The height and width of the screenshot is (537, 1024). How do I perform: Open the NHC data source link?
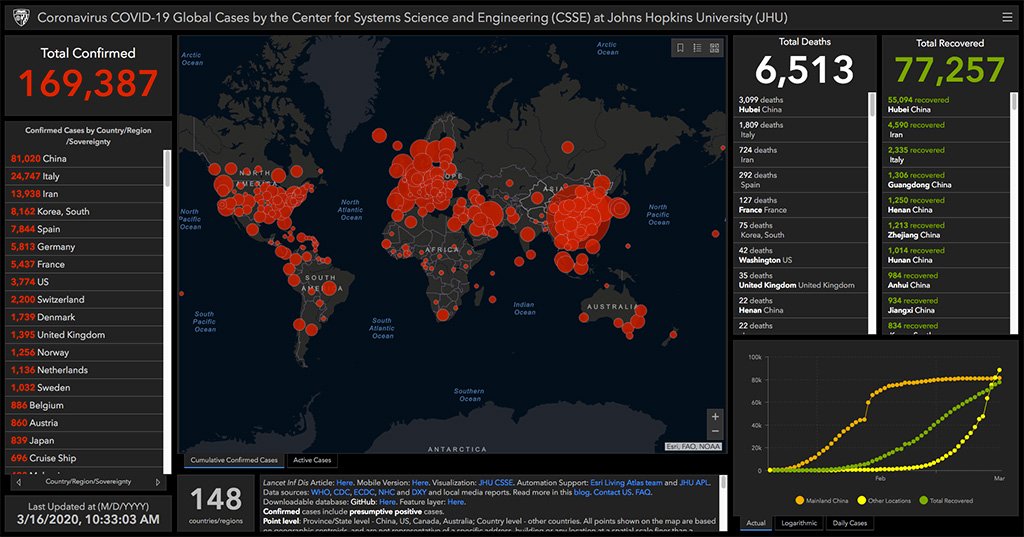[x=386, y=493]
